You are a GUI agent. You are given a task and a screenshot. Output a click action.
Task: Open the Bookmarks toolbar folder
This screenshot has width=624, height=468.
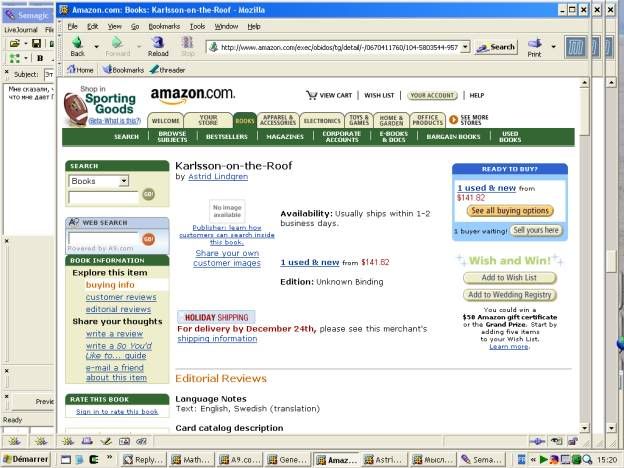point(123,70)
